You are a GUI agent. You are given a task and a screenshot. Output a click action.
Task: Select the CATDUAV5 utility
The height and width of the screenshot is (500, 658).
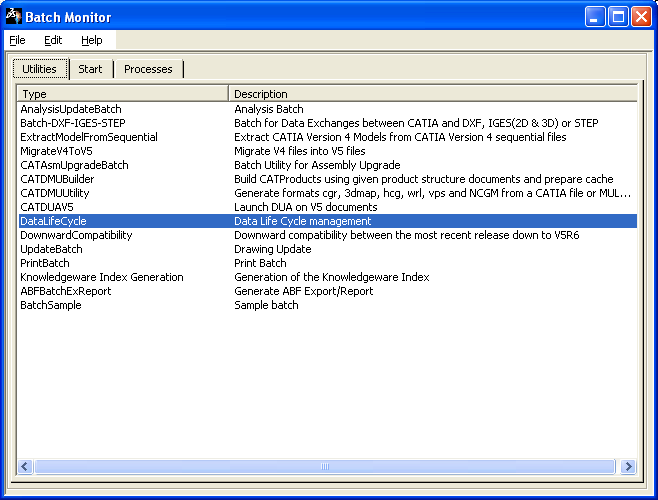tap(47, 207)
